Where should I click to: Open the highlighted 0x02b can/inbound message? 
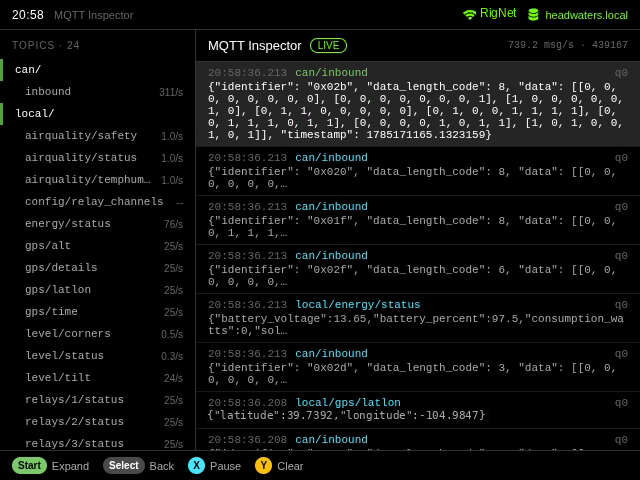(418, 104)
